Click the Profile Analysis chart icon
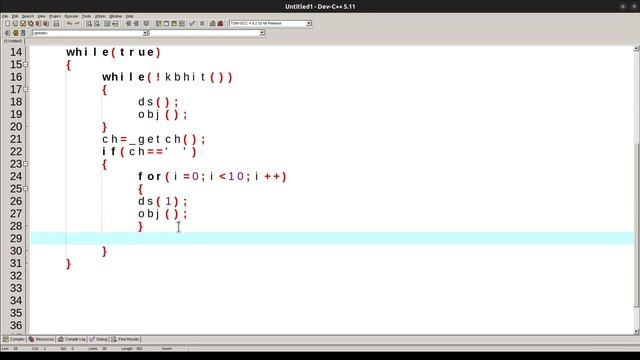Image resolution: width=640 pixels, height=360 pixels. pyautogui.click(x=213, y=23)
